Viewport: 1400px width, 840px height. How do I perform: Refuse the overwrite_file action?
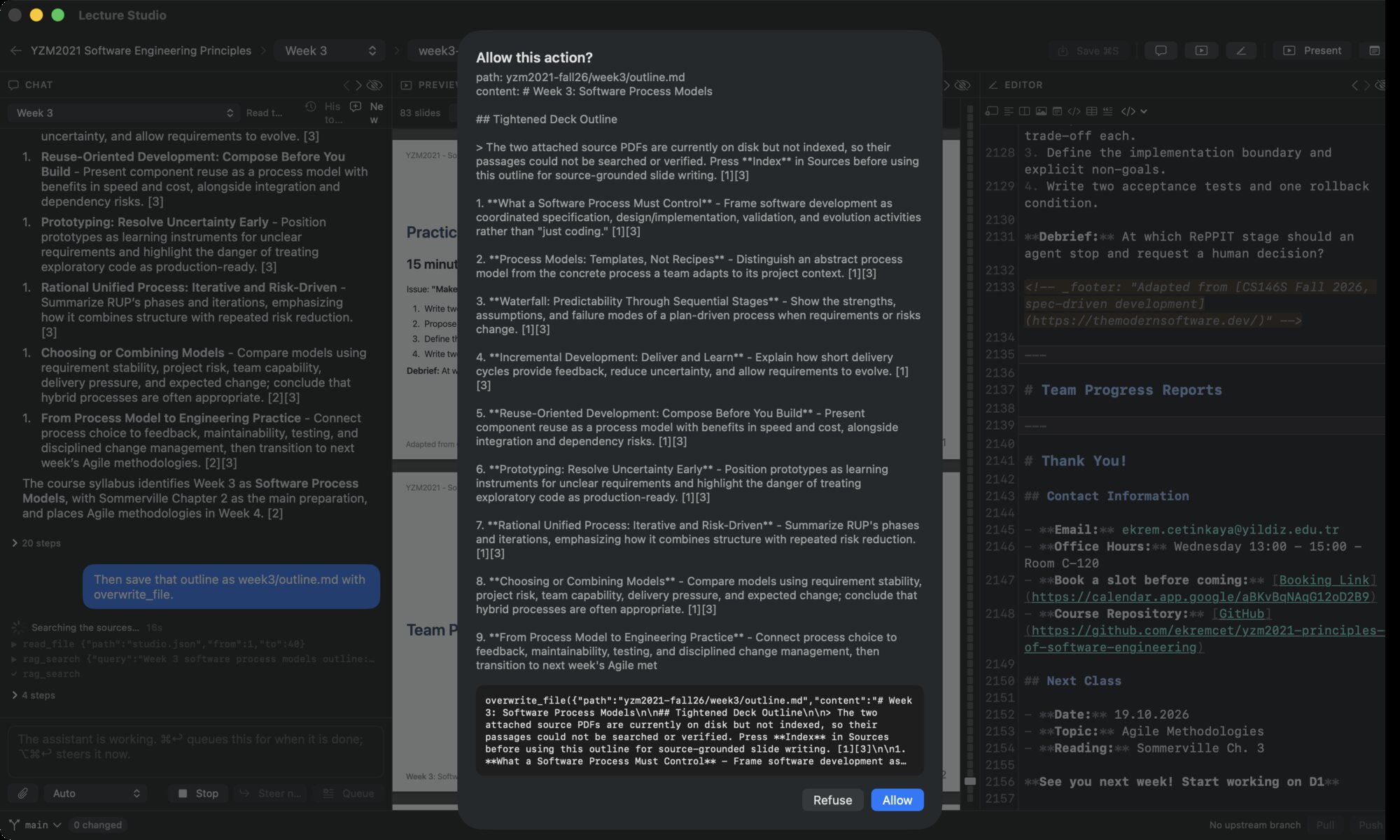pyautogui.click(x=832, y=800)
